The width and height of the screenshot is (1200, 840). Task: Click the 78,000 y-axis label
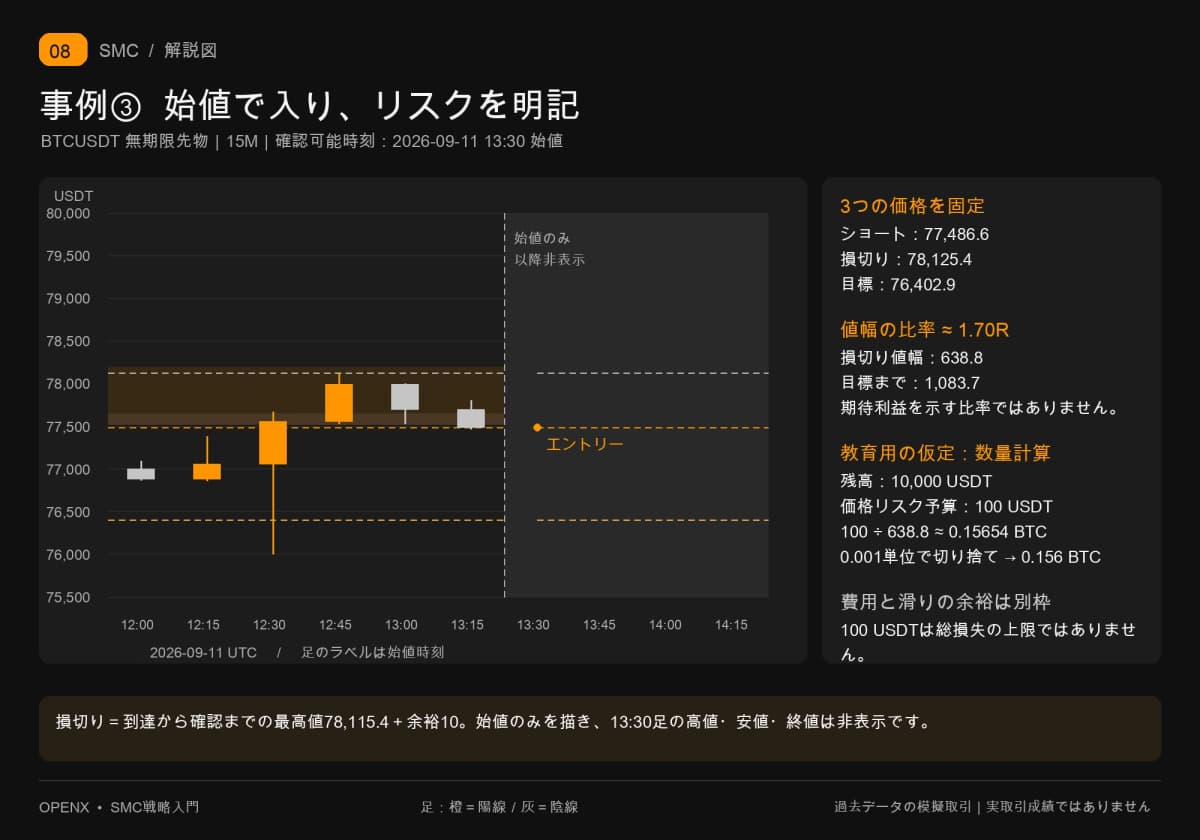pos(69,384)
